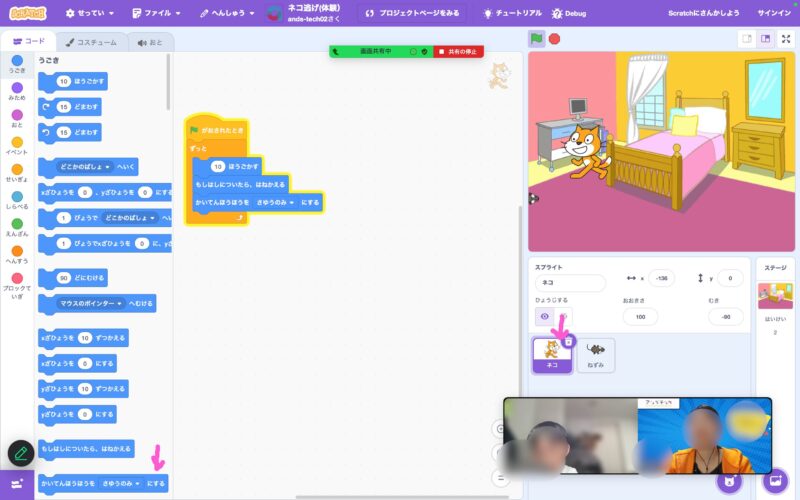Toggle sprite visible with eye icon
The height and width of the screenshot is (500, 800).
(x=545, y=316)
